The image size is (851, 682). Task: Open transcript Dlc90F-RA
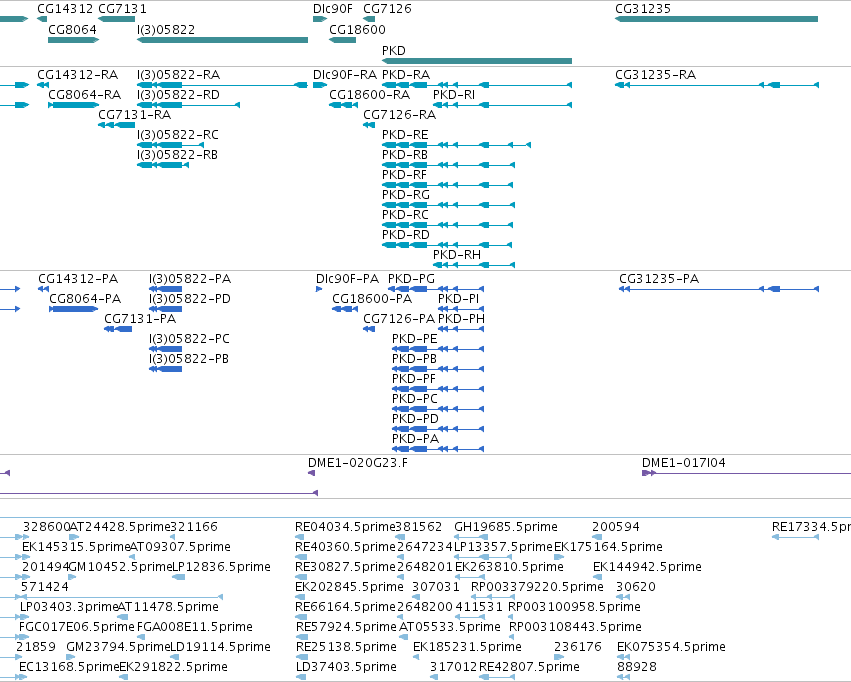[345, 75]
